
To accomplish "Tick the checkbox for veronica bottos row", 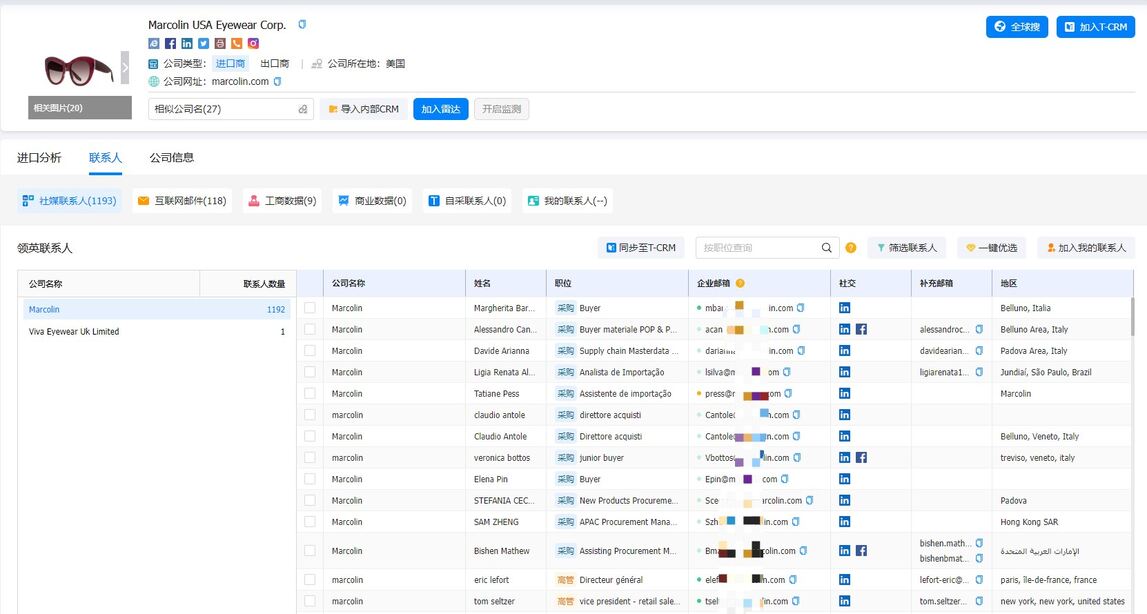I will (310, 457).
